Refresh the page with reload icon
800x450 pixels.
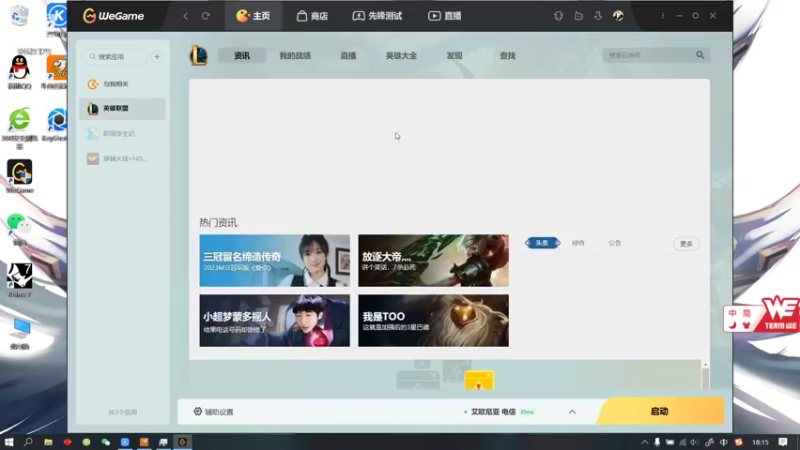click(x=206, y=16)
